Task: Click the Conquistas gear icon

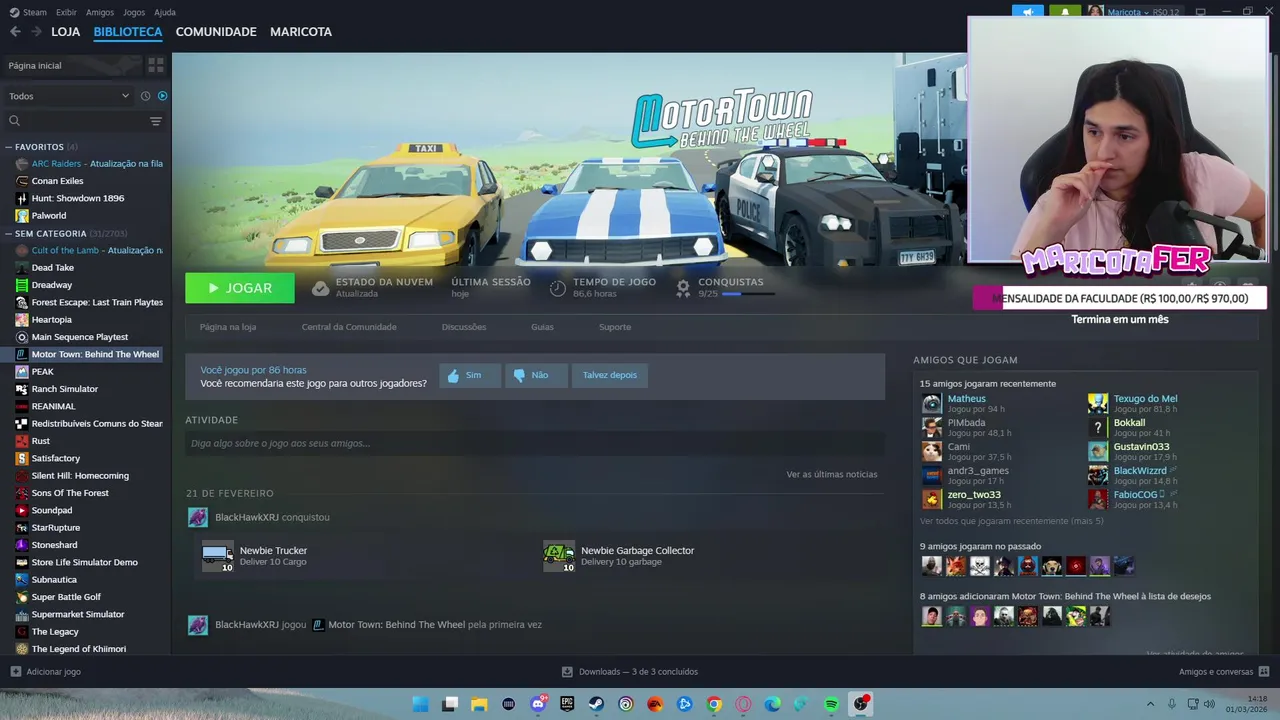Action: click(683, 288)
